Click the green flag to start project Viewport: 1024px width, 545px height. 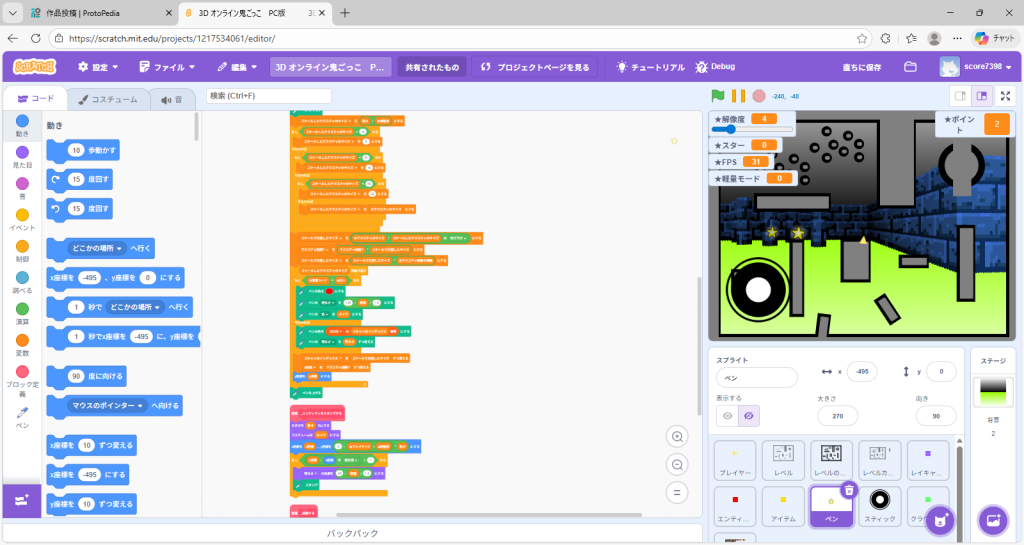point(717,96)
